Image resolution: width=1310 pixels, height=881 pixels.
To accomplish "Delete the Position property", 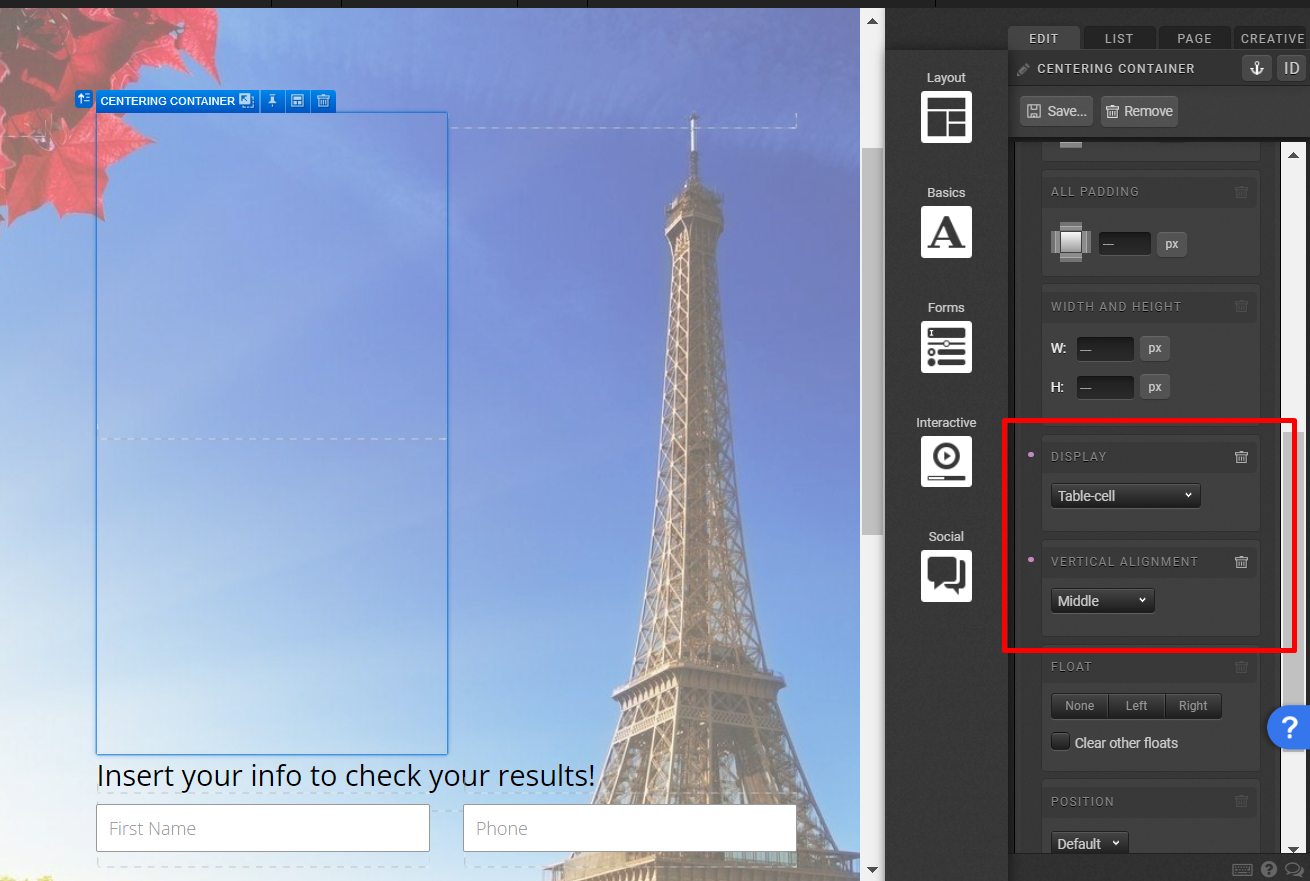I will tap(1241, 802).
